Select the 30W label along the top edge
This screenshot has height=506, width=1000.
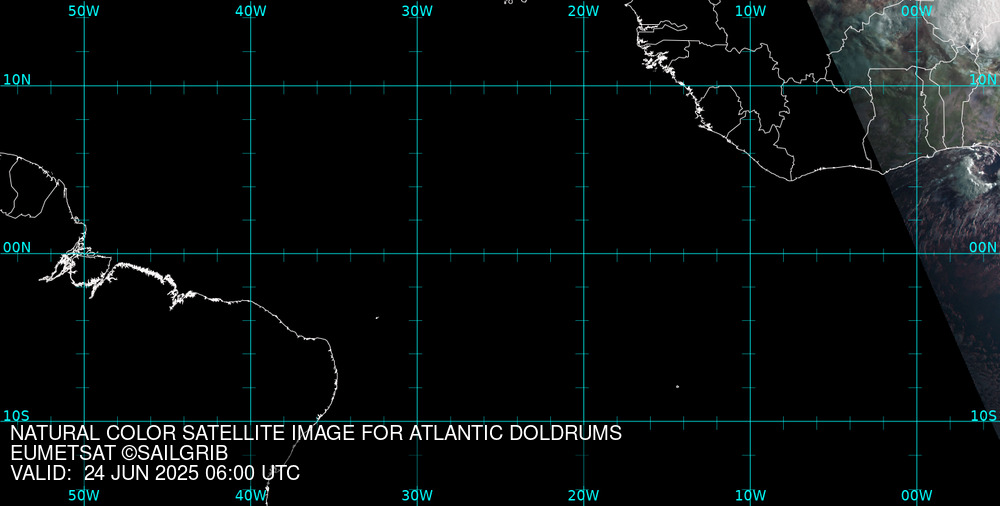pos(417,11)
